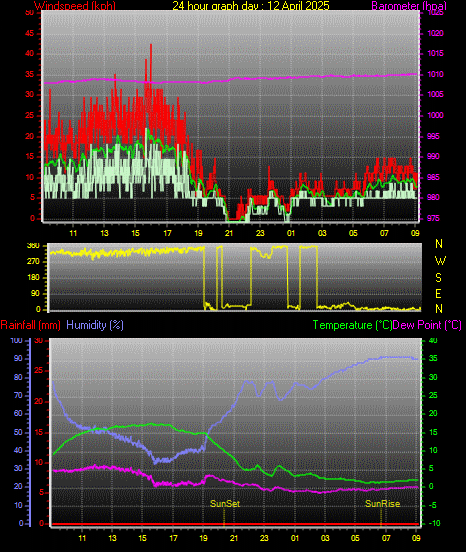Click the 45 windspeed axis value
The width and height of the screenshot is (466, 552).
[30, 33]
